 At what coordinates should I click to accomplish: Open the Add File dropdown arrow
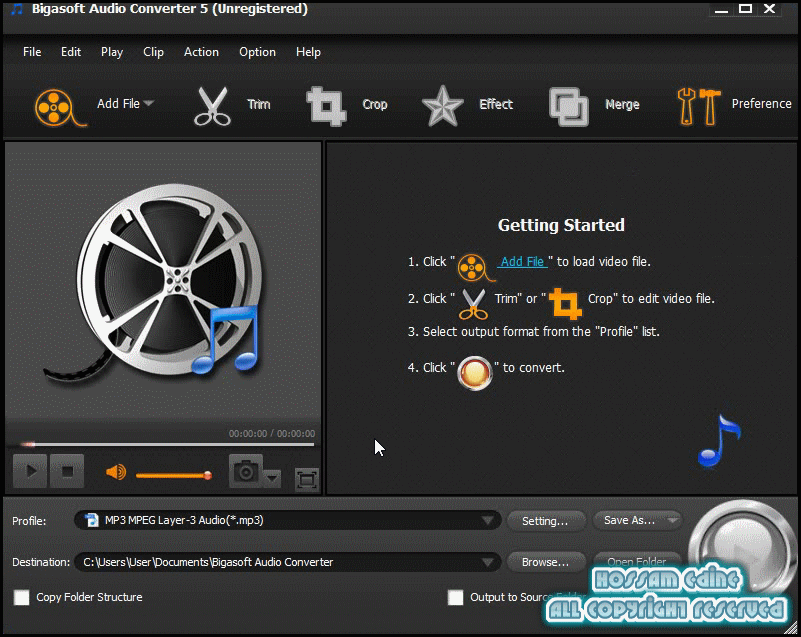click(x=149, y=103)
